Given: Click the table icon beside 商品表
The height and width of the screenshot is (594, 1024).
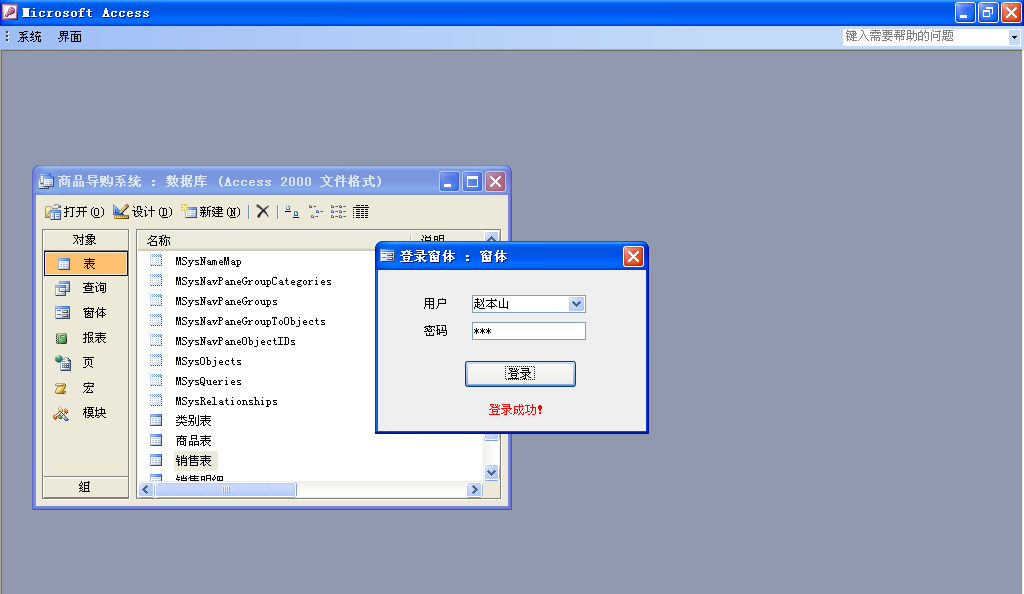Looking at the screenshot, I should coord(156,440).
